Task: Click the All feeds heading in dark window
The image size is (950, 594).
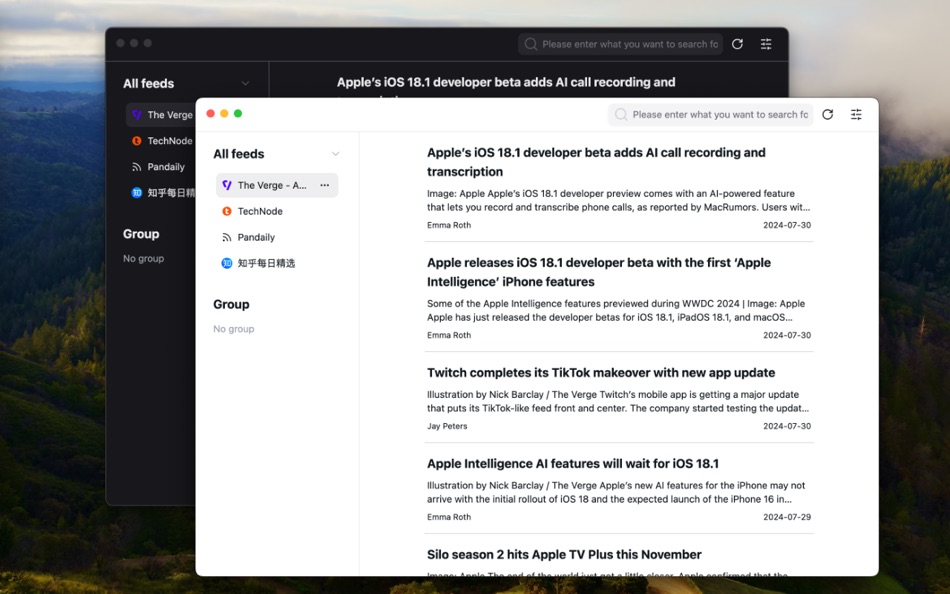Action: 148,84
